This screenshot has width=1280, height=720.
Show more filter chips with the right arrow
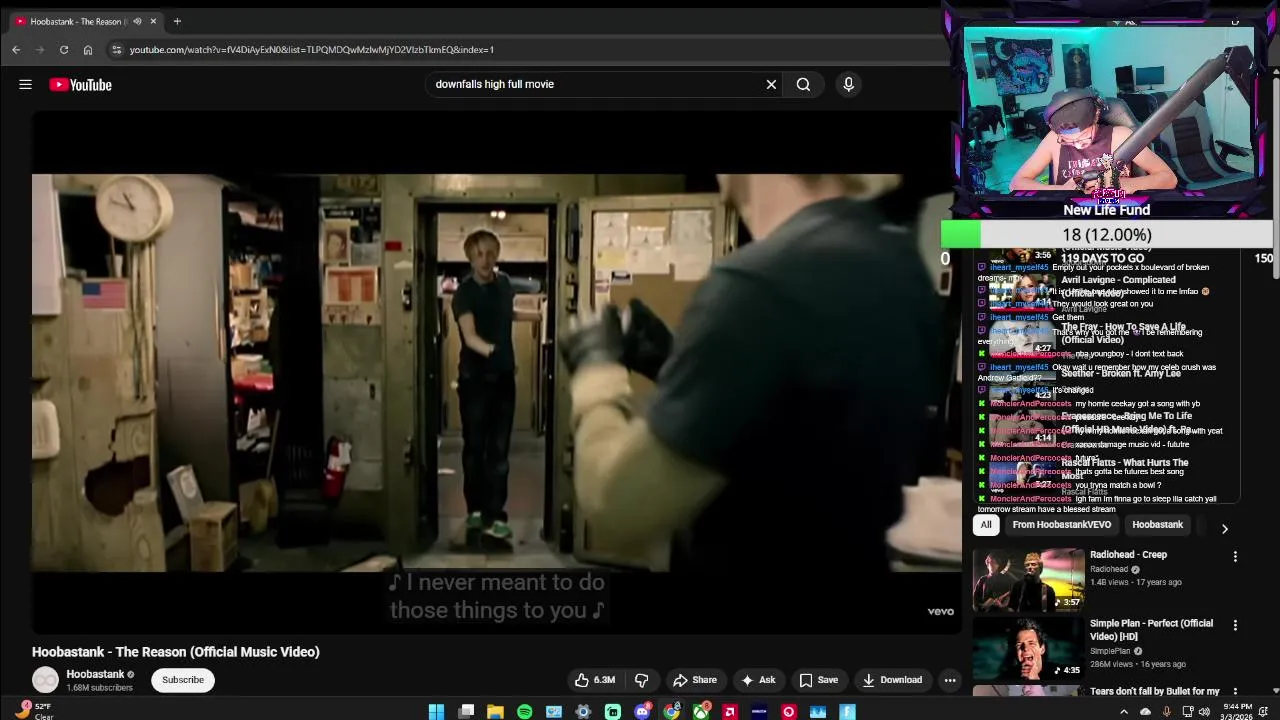[x=1224, y=529]
